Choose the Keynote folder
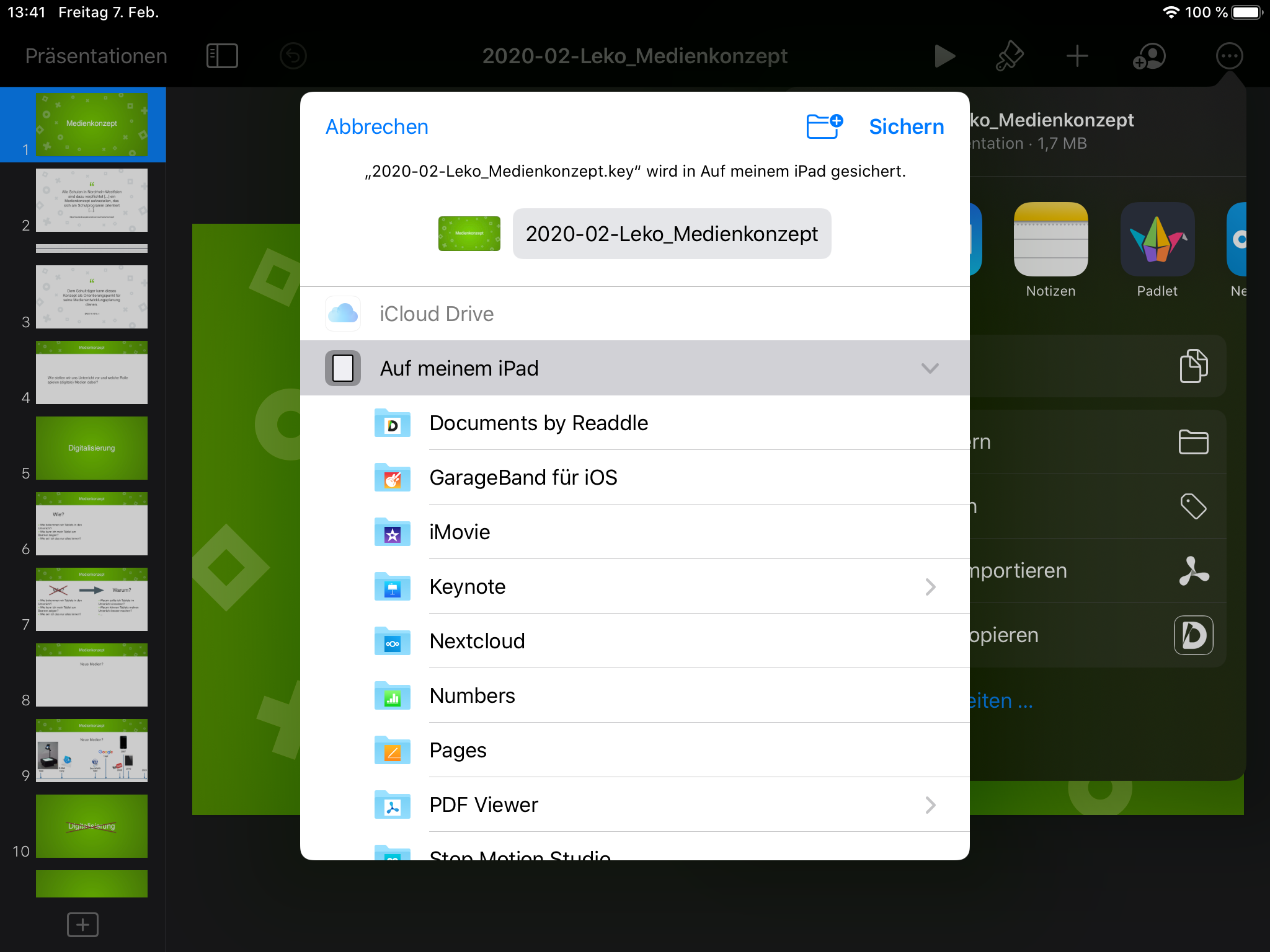This screenshot has width=1270, height=952. click(x=635, y=586)
